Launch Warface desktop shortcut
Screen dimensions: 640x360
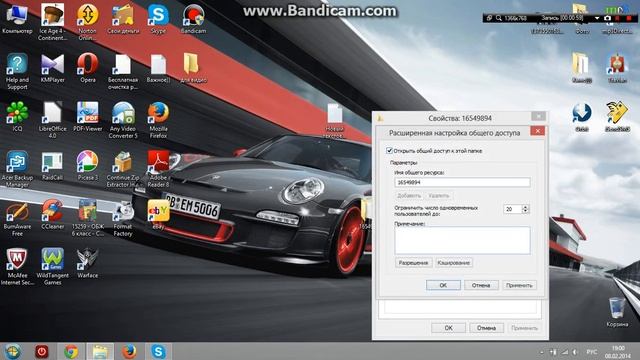[x=87, y=264]
